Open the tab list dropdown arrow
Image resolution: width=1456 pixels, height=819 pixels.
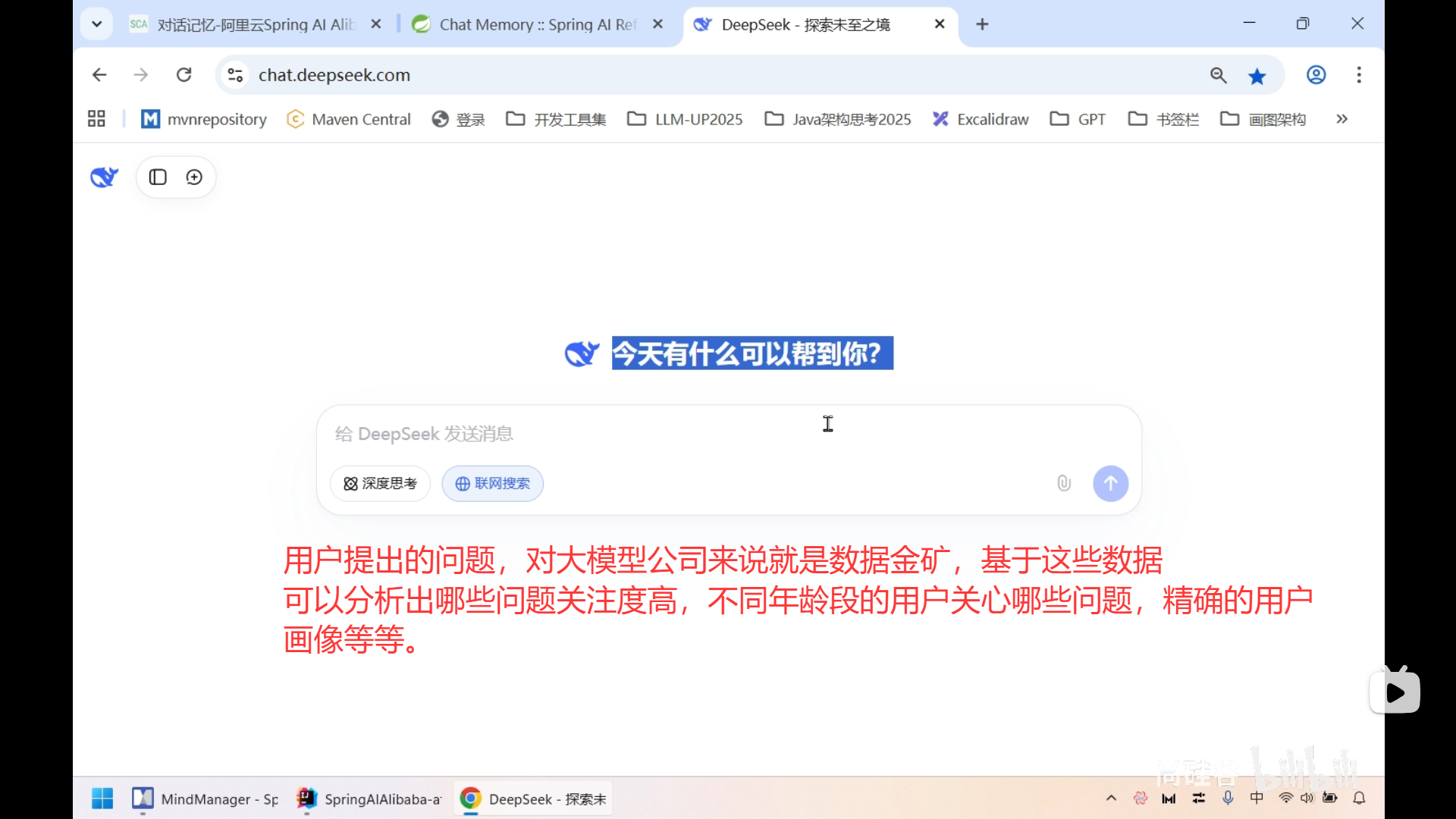96,24
